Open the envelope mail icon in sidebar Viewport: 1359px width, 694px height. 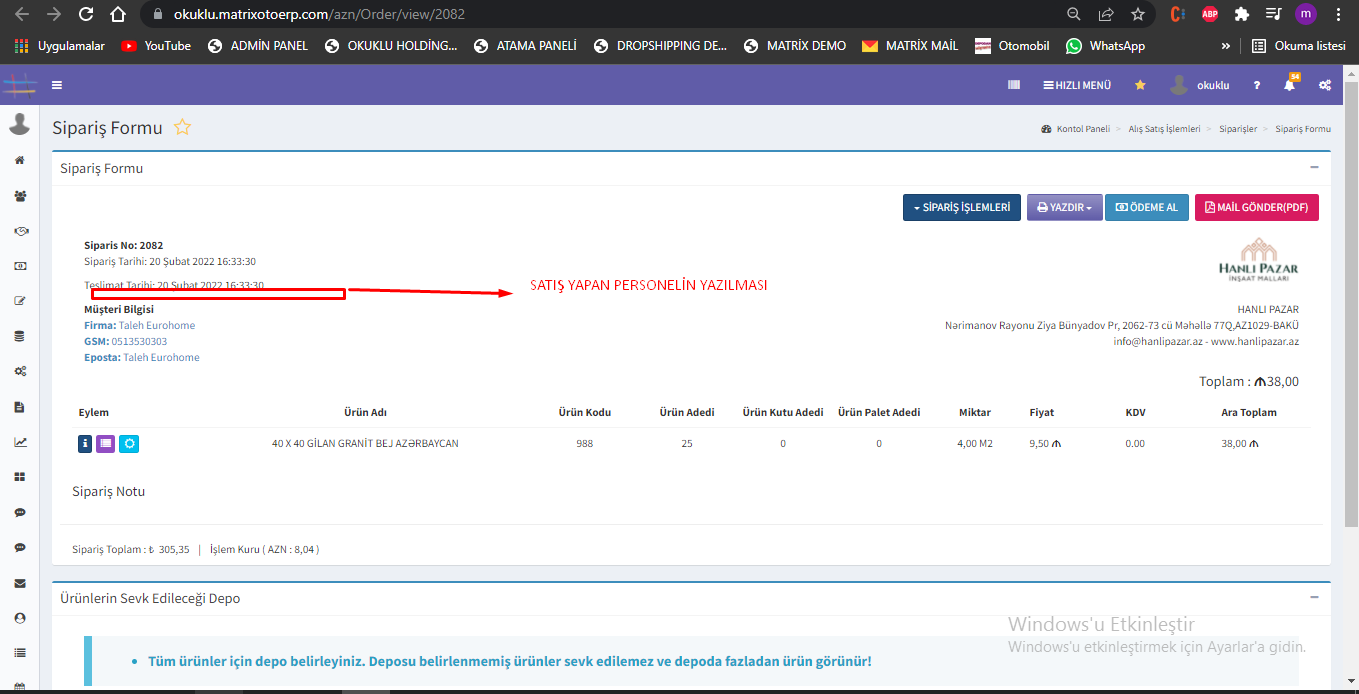(x=19, y=583)
